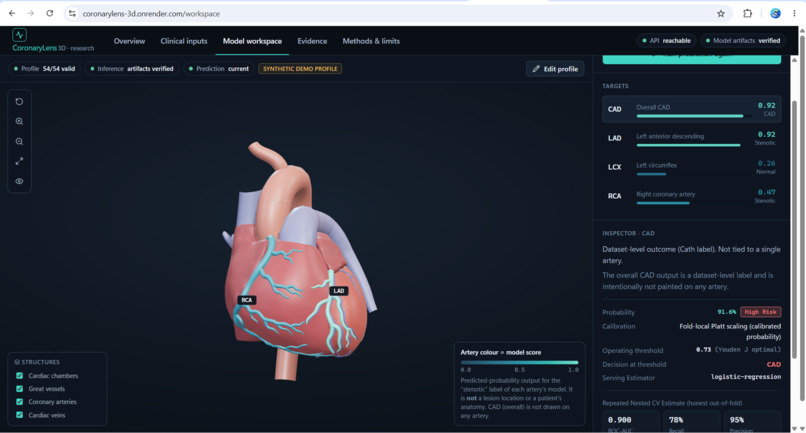Click the teal run prediction button
806x433 pixels.
point(691,59)
